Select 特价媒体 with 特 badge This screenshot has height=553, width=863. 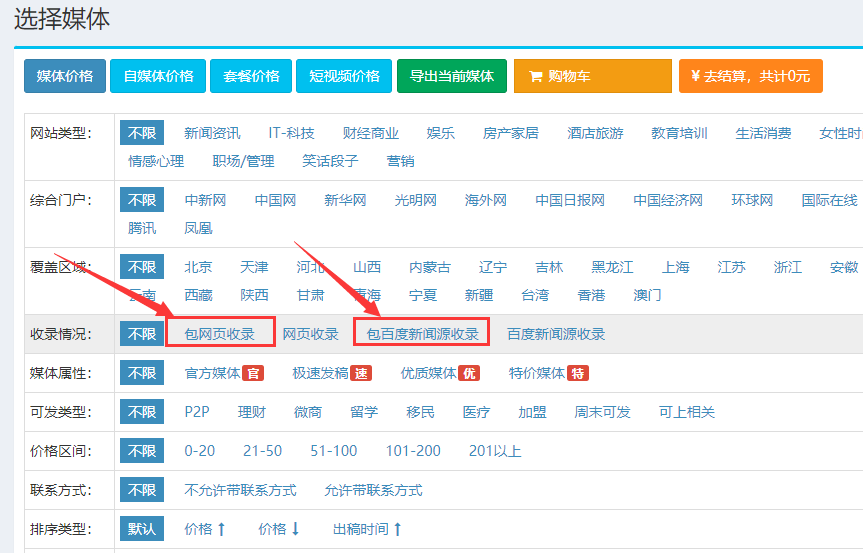click(x=548, y=373)
